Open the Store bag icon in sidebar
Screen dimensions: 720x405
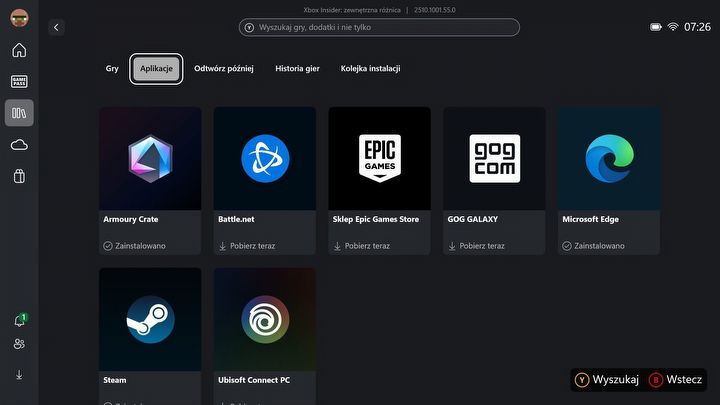19,177
